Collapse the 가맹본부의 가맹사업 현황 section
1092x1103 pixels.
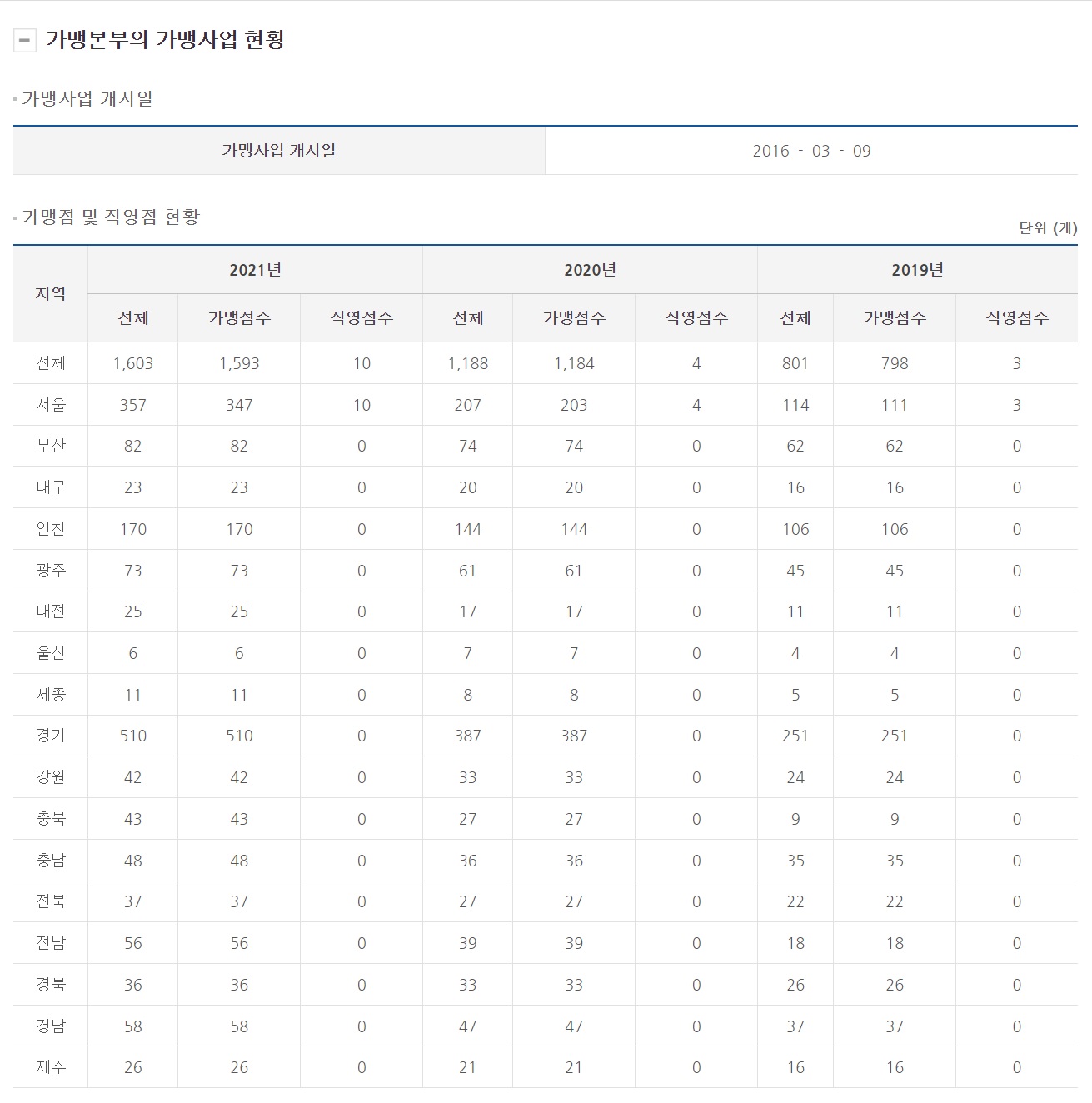(x=25, y=40)
